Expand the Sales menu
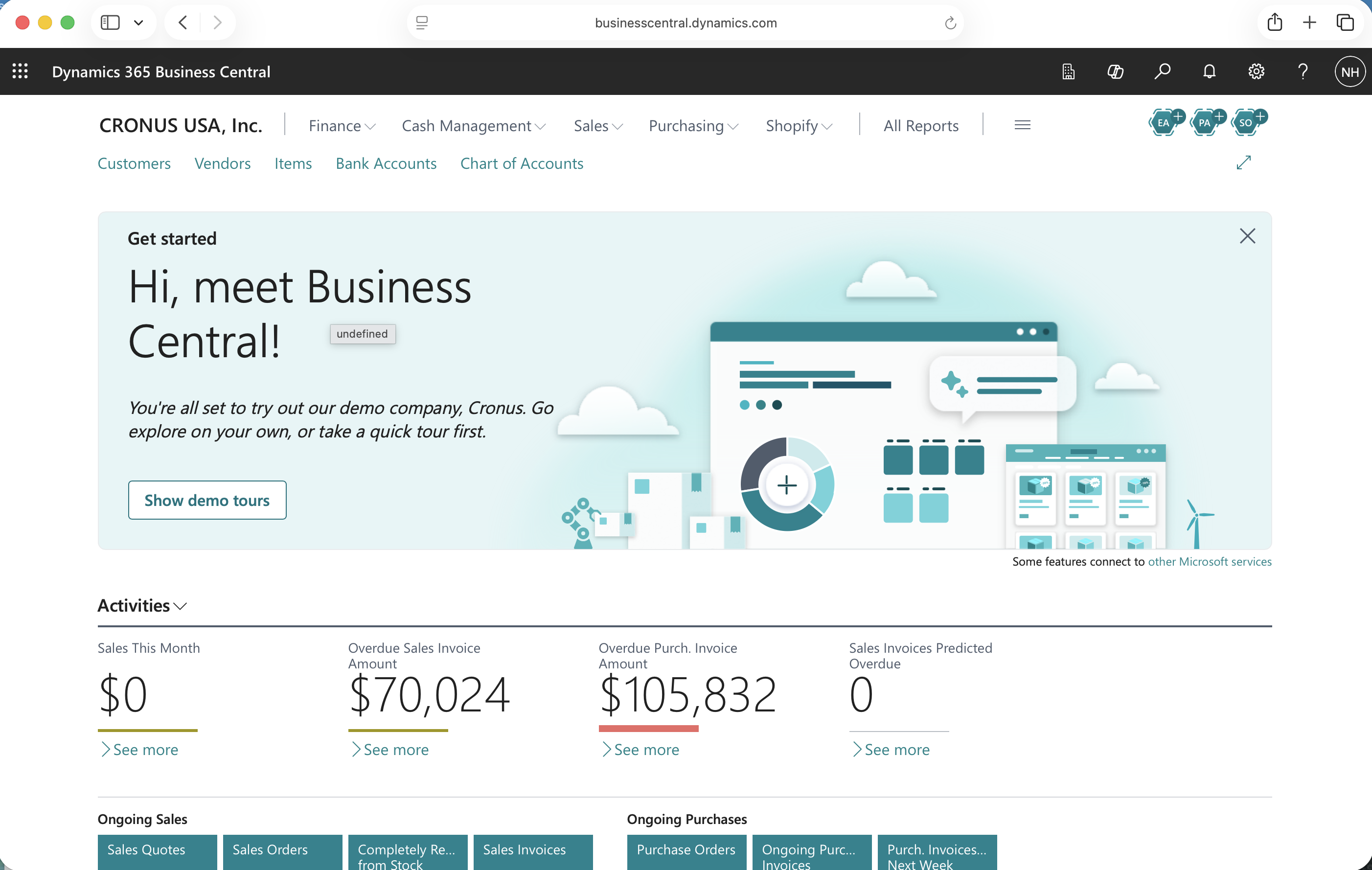Image resolution: width=1372 pixels, height=870 pixels. pos(598,125)
